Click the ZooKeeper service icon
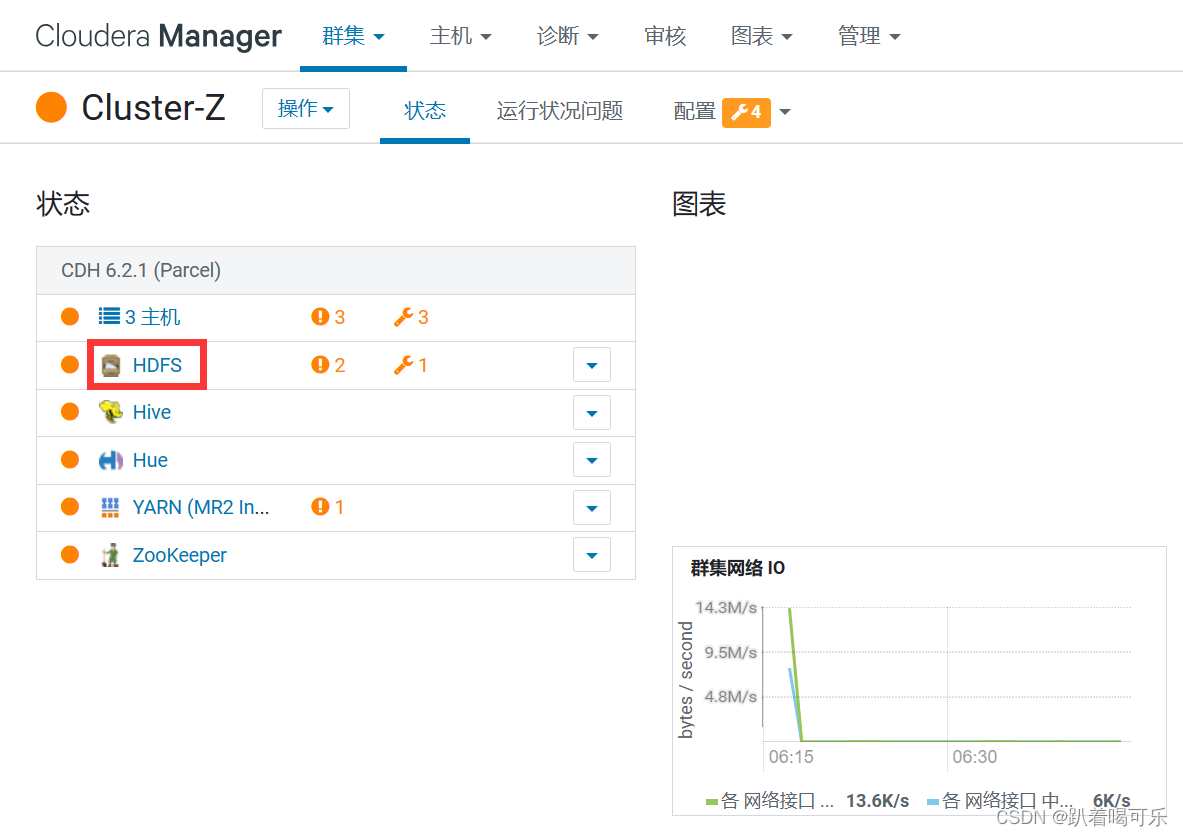1183x836 pixels. click(111, 555)
